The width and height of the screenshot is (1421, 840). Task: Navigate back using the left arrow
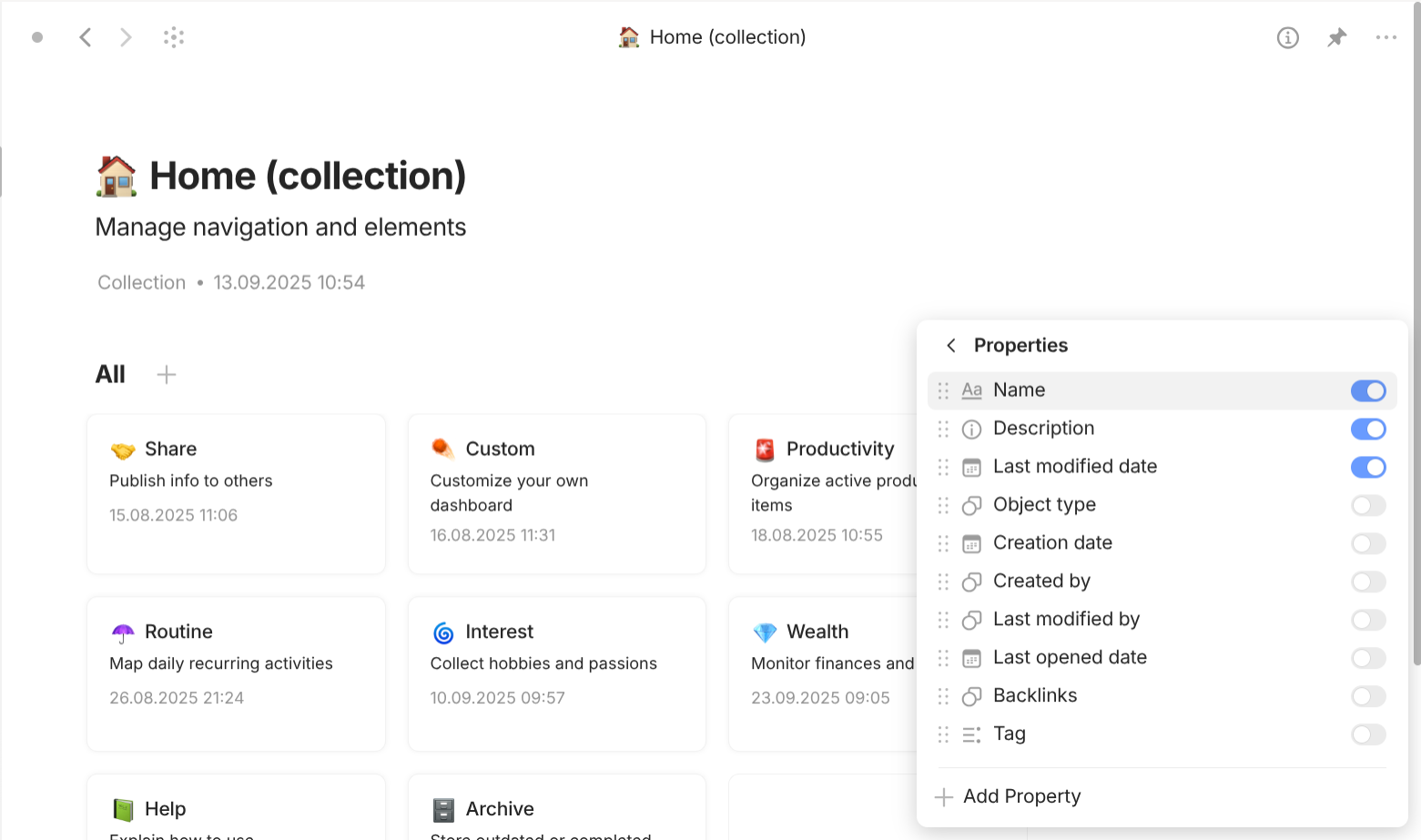(x=86, y=37)
